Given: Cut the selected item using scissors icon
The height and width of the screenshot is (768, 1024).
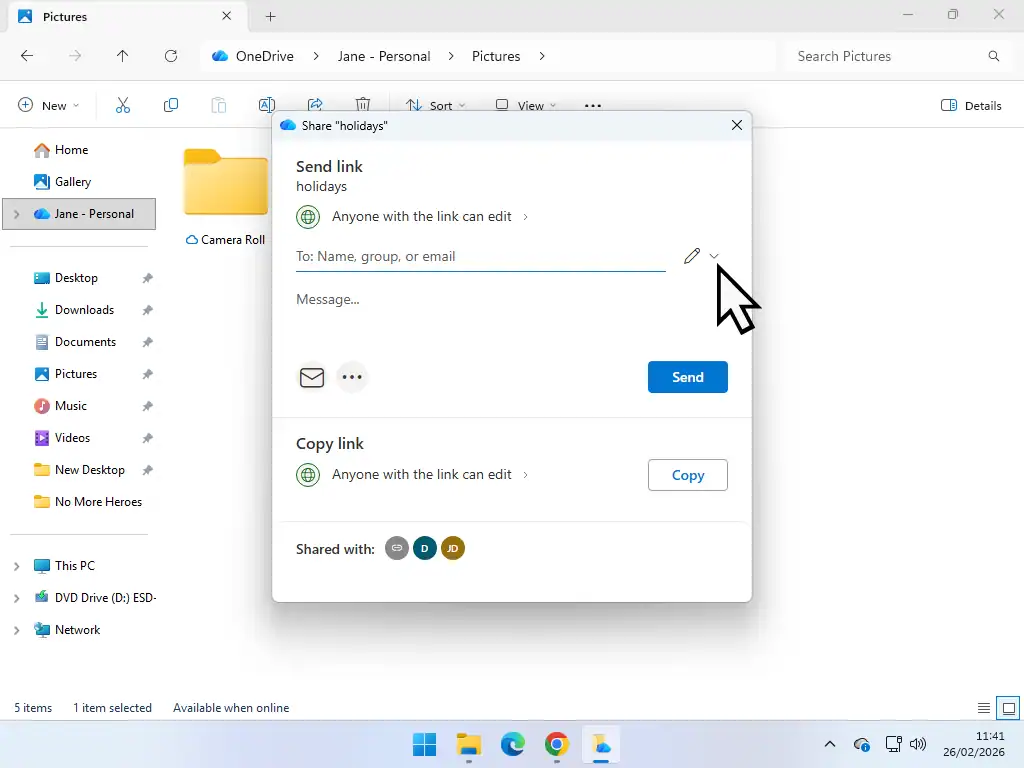Looking at the screenshot, I should tap(123, 104).
